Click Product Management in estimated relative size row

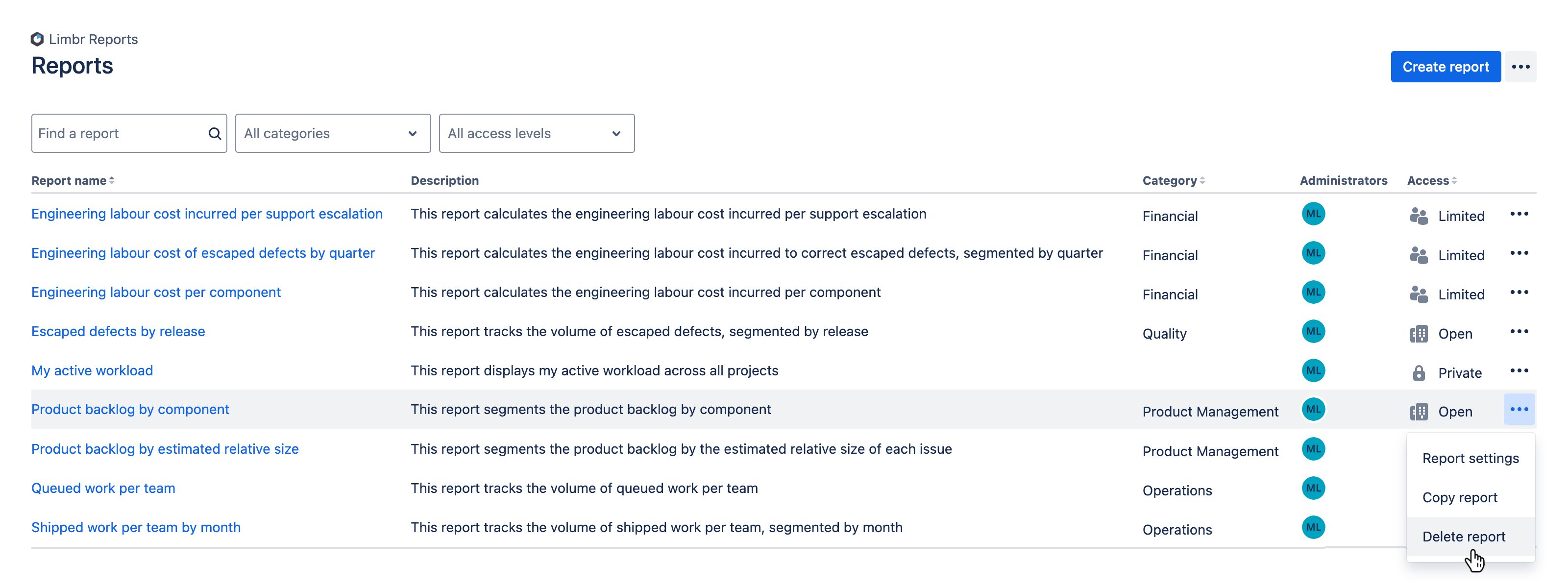point(1210,452)
